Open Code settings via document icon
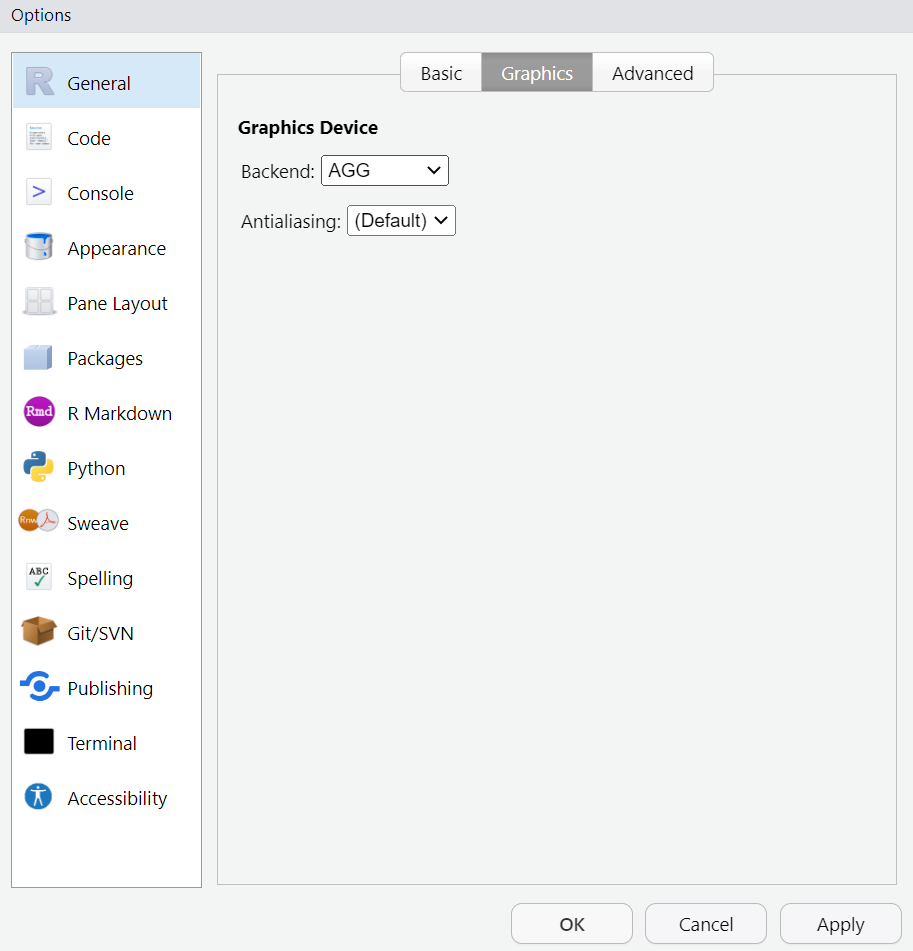The width and height of the screenshot is (913, 951). (x=39, y=138)
